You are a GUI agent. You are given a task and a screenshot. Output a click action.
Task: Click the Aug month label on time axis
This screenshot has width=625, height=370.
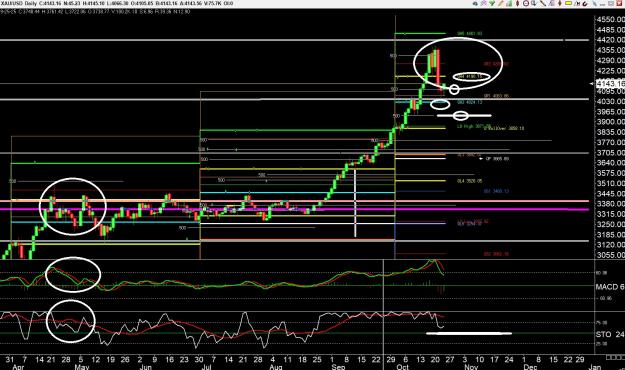276,367
